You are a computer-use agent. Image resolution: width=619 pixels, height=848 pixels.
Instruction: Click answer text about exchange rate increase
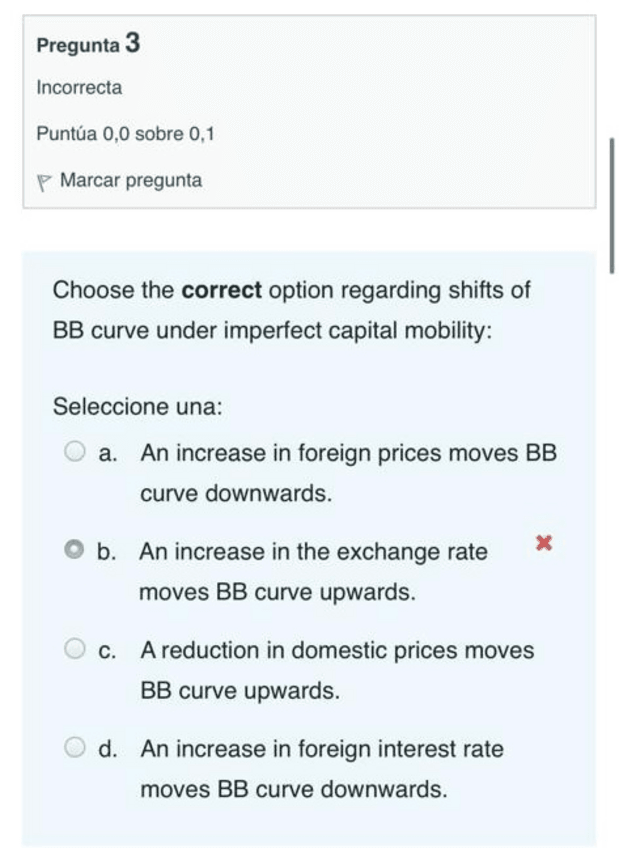click(x=313, y=572)
